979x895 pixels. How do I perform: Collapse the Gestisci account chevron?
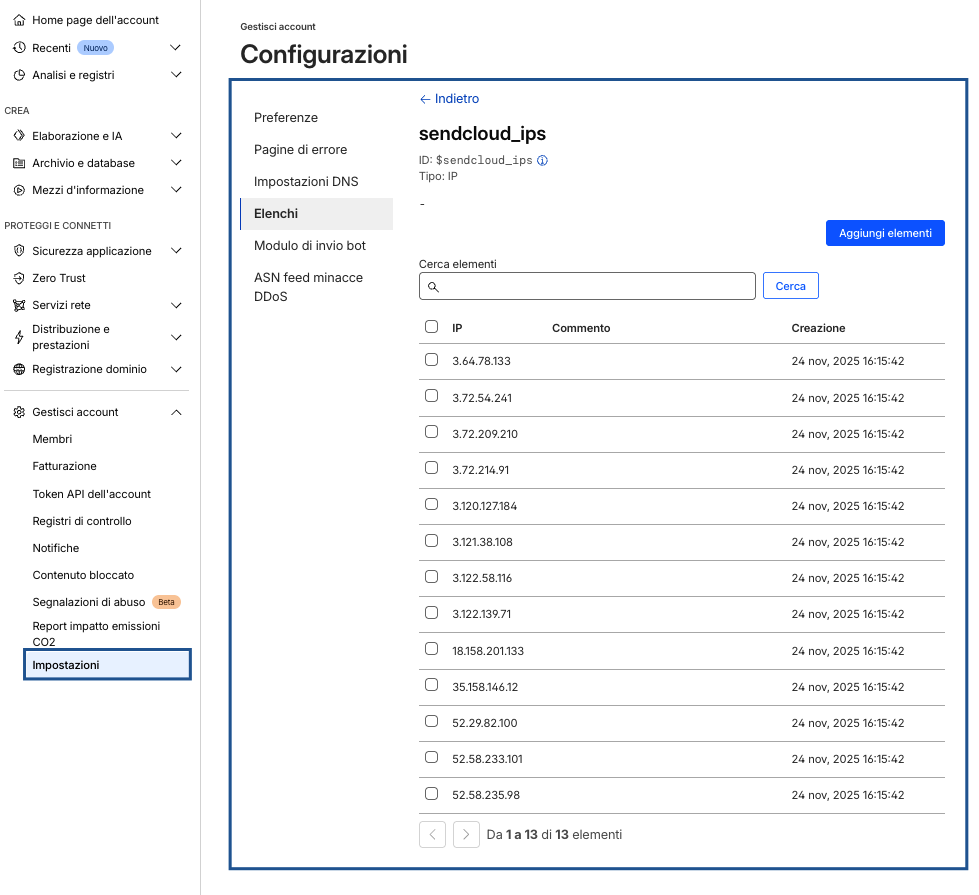click(x=176, y=412)
